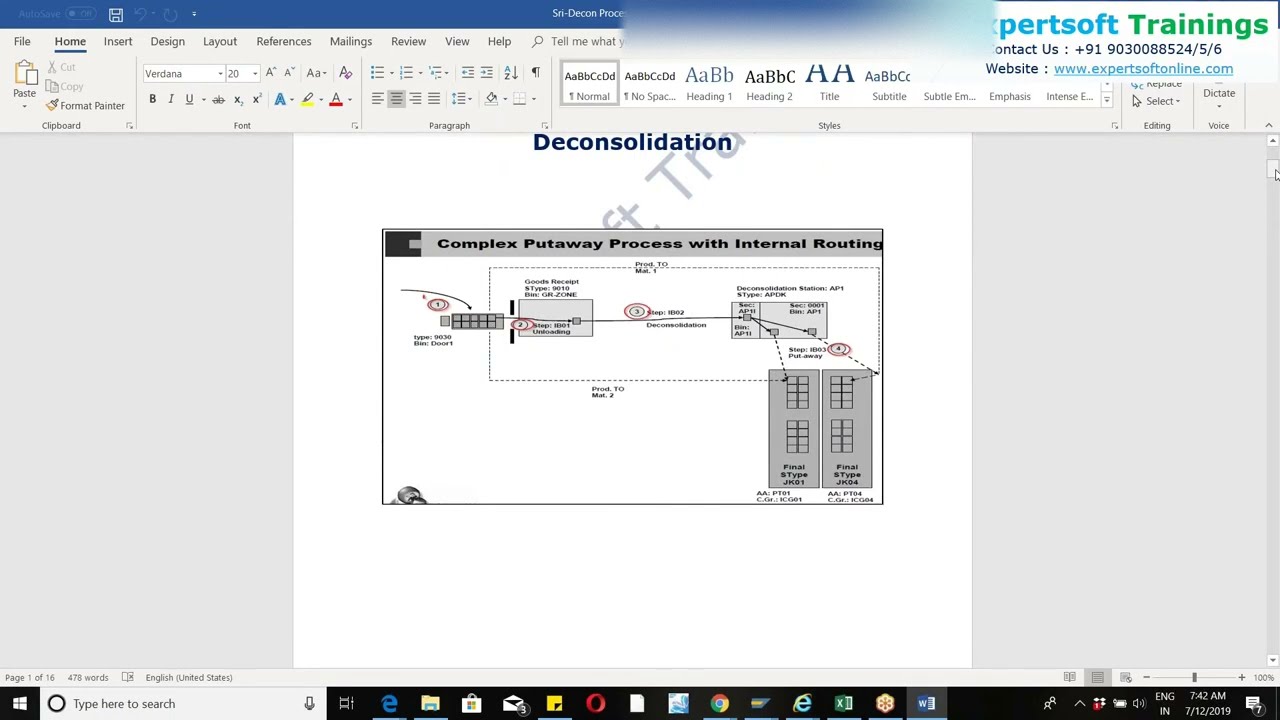Toggle Strikethrough formatting
Screen dimensions: 1280x720
pyautogui.click(x=218, y=99)
